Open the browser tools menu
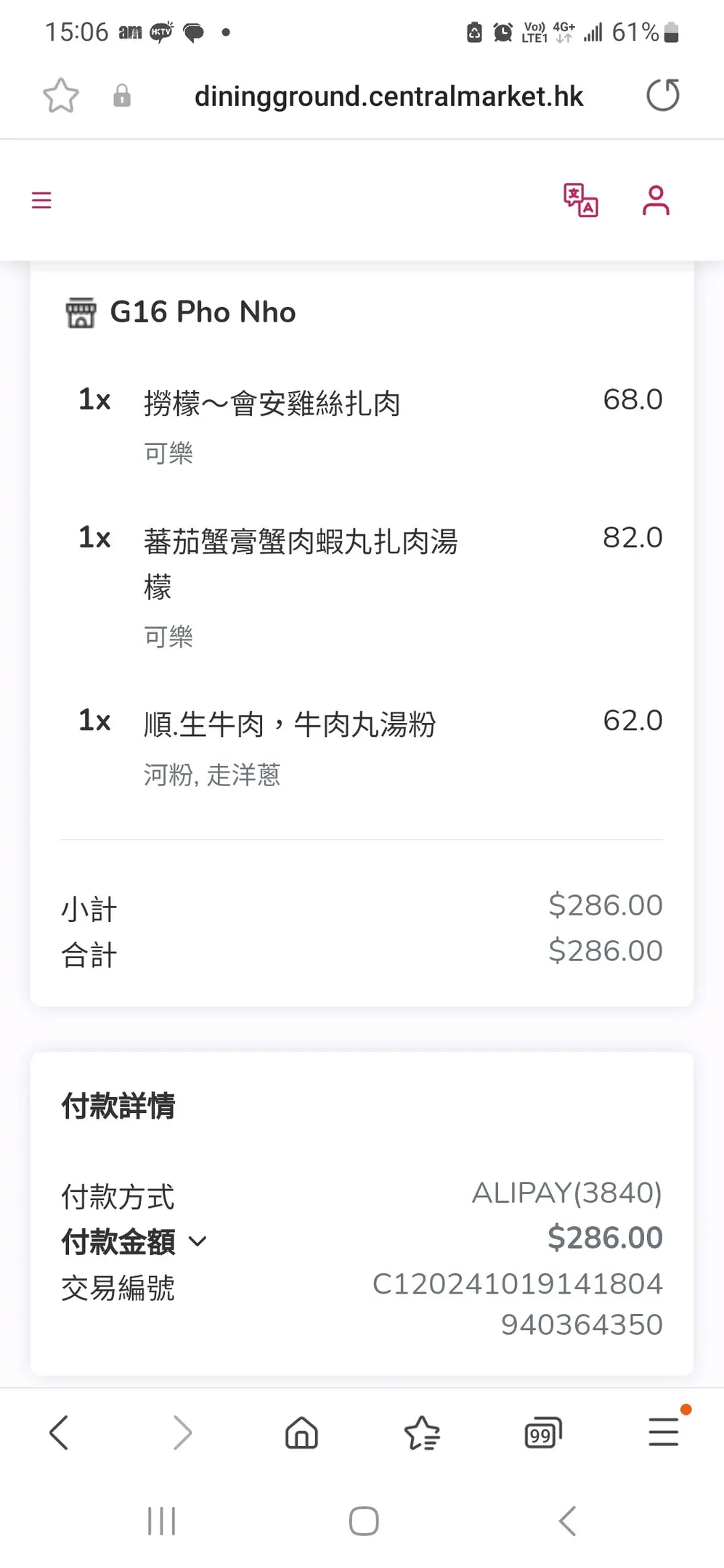 (664, 1432)
